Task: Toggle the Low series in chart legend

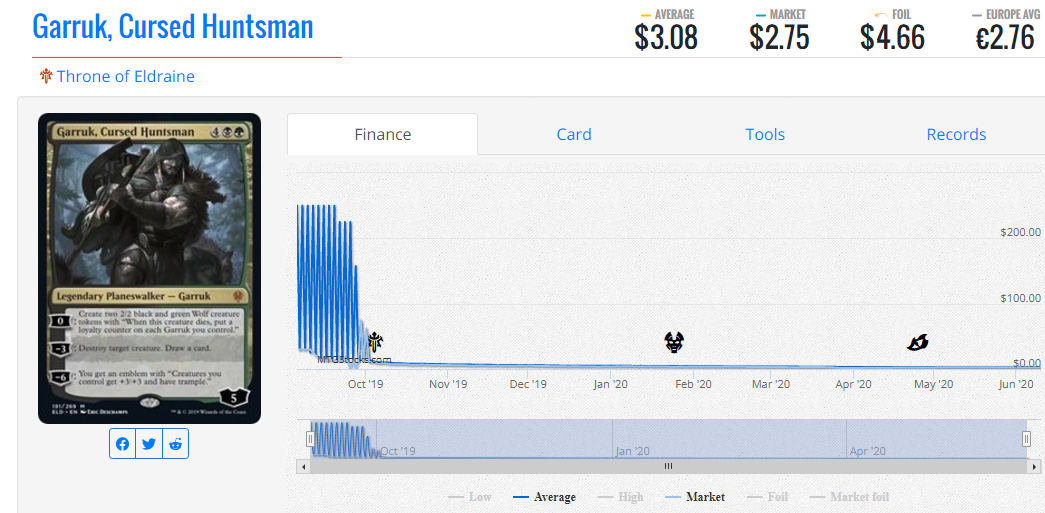Action: [470, 497]
